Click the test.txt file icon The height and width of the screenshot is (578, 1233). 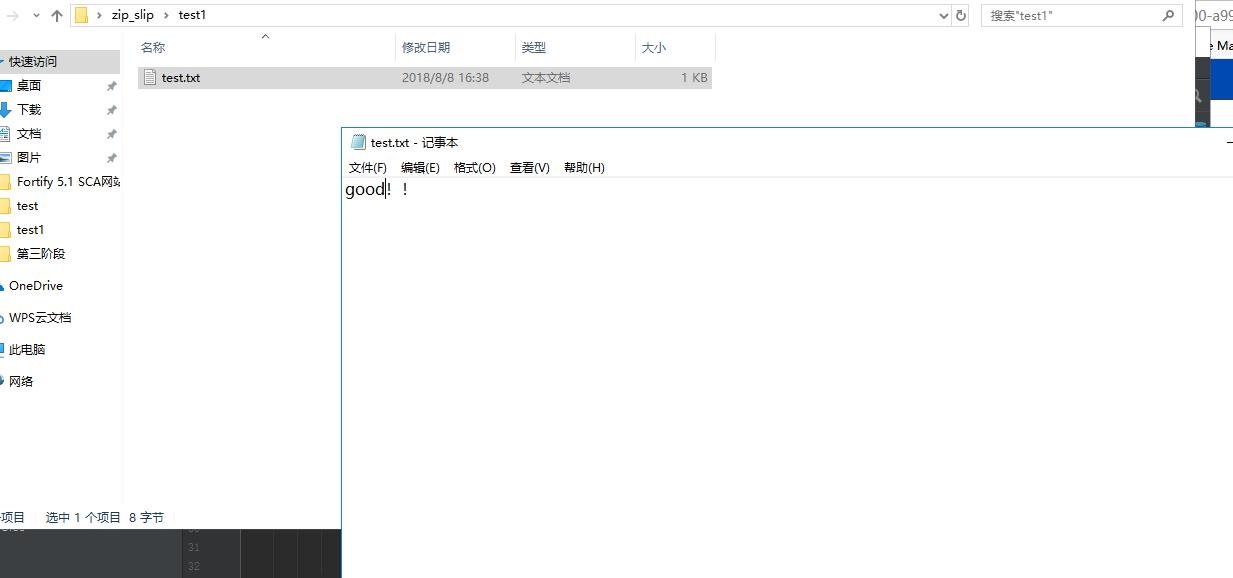(x=150, y=77)
